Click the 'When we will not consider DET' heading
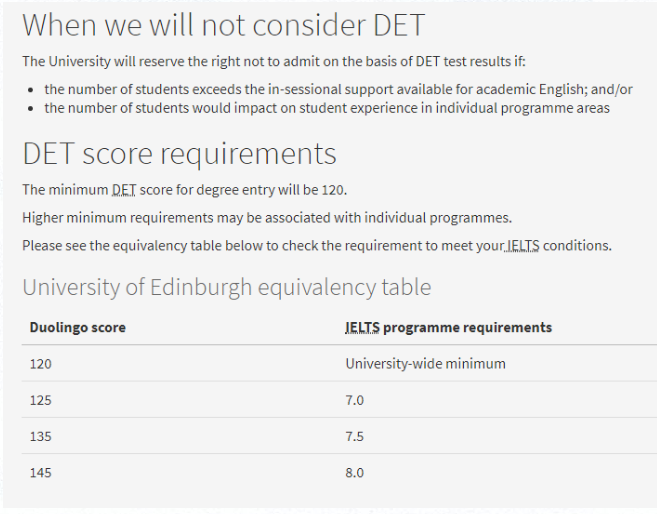Image resolution: width=657 pixels, height=514 pixels. [x=224, y=25]
